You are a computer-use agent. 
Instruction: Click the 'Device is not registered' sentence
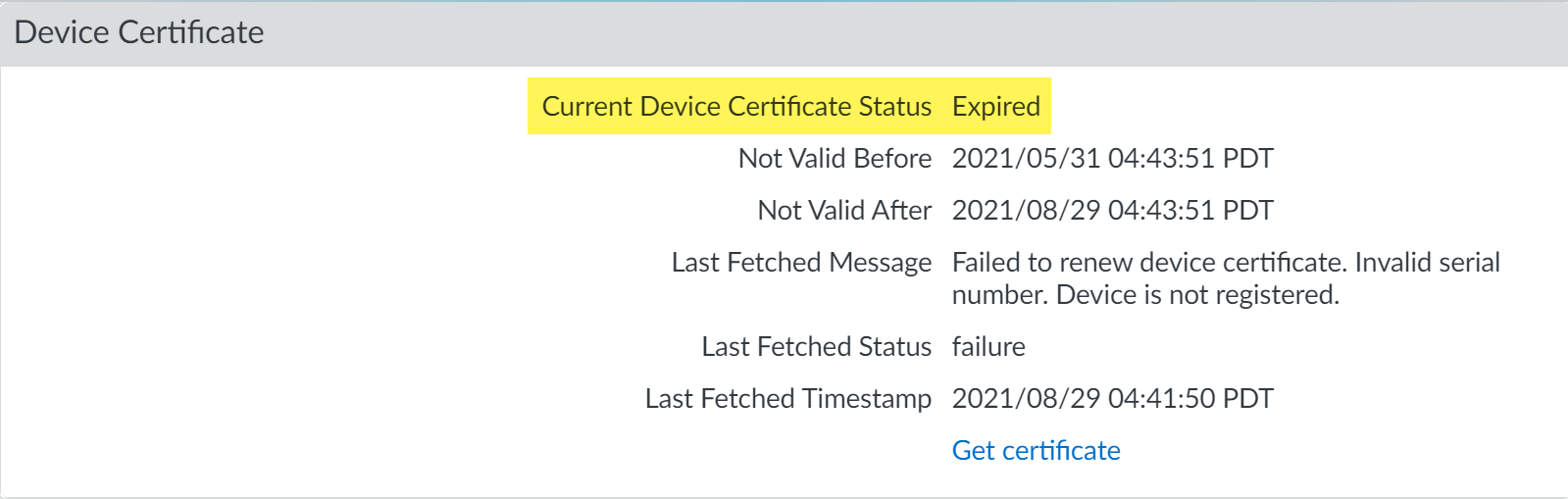(1197, 294)
